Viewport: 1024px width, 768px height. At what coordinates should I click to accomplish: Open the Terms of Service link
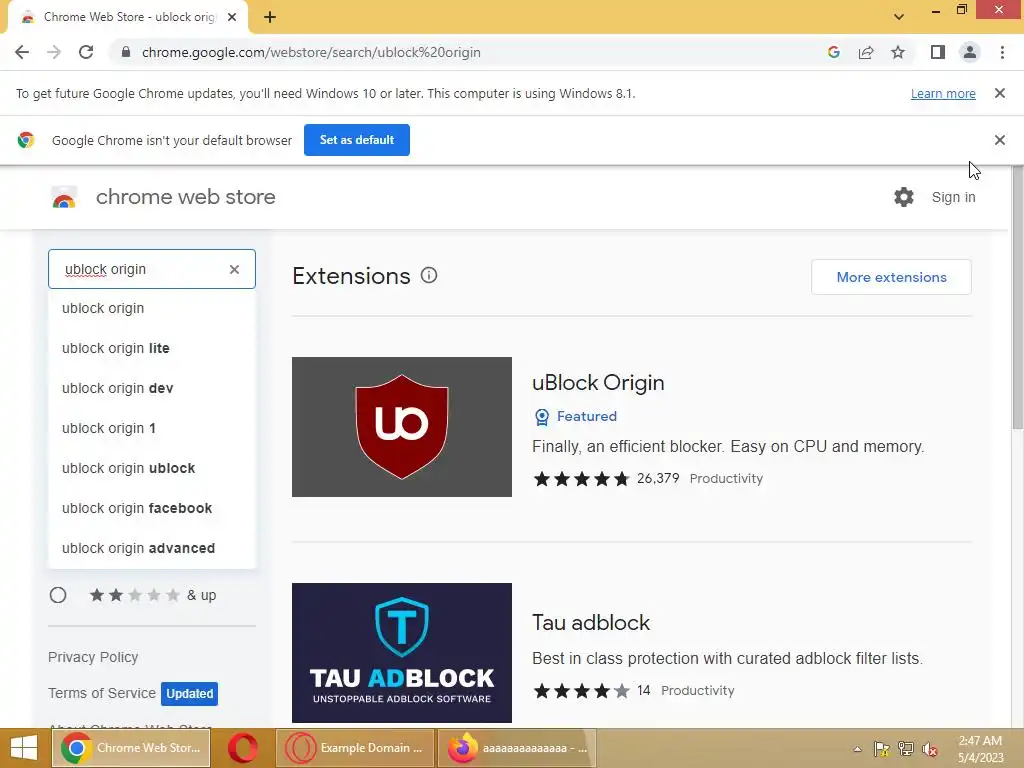[102, 693]
